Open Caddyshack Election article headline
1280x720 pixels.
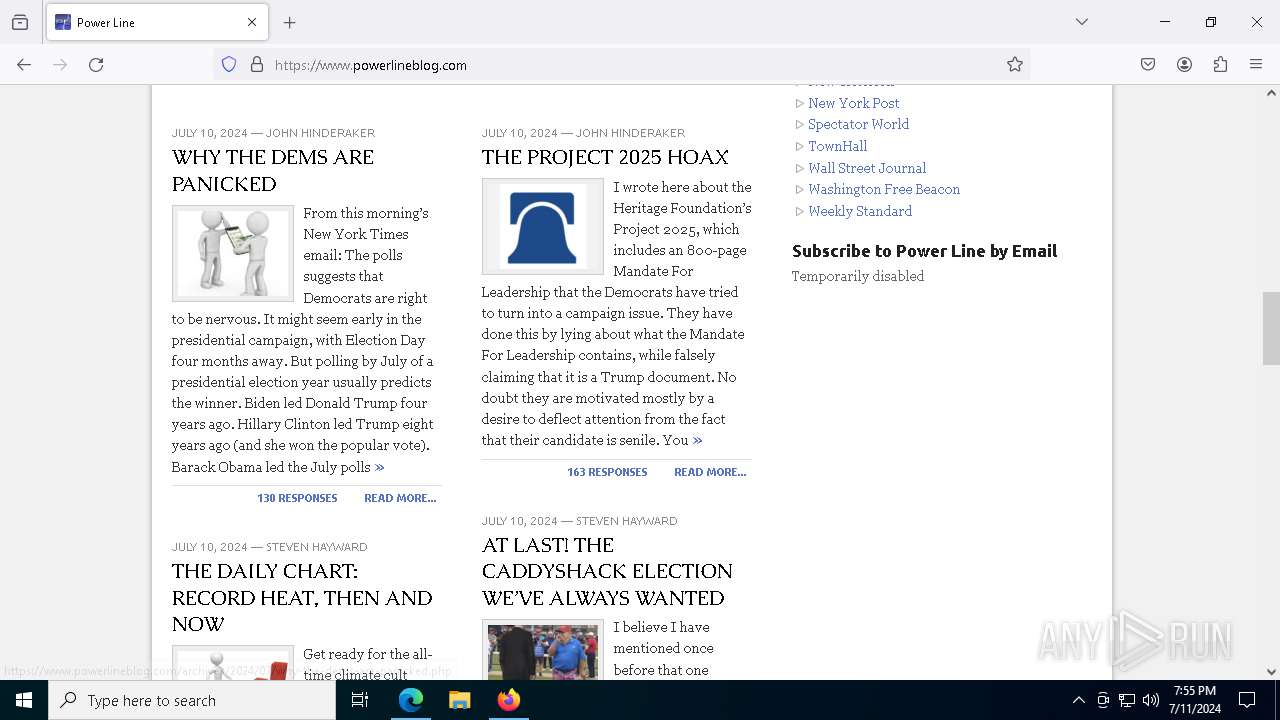point(607,571)
